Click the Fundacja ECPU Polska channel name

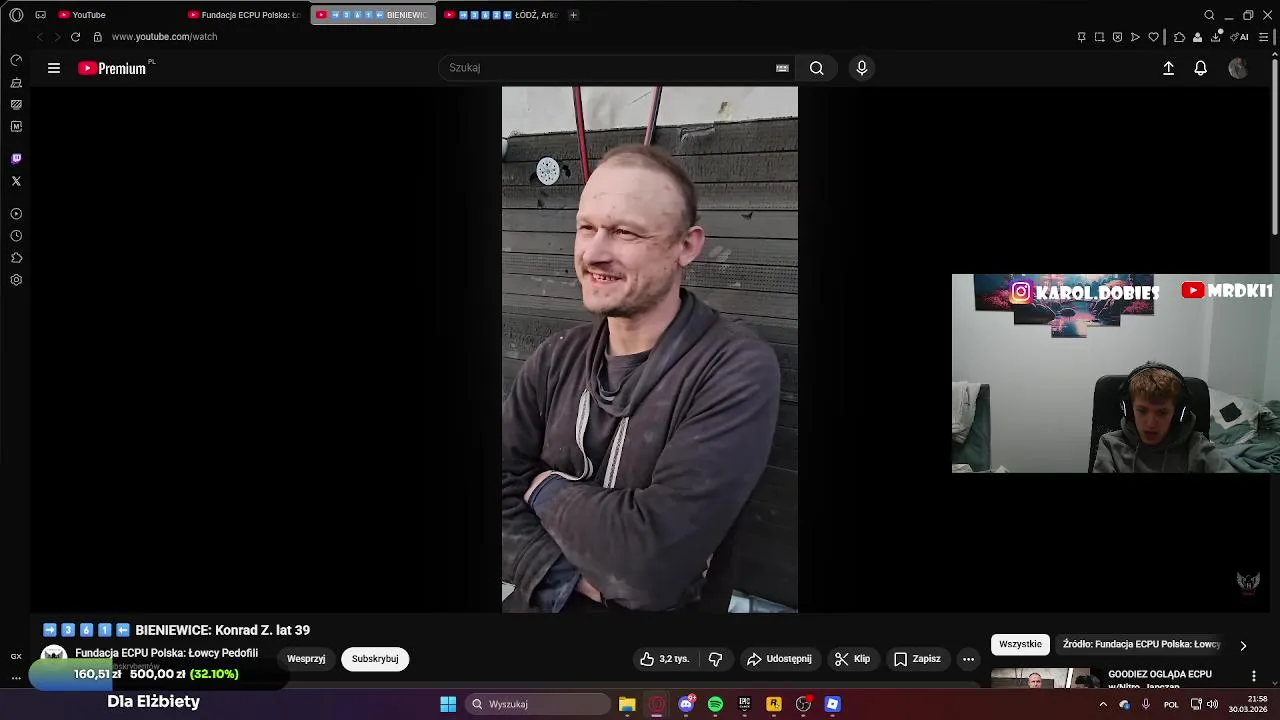click(166, 653)
